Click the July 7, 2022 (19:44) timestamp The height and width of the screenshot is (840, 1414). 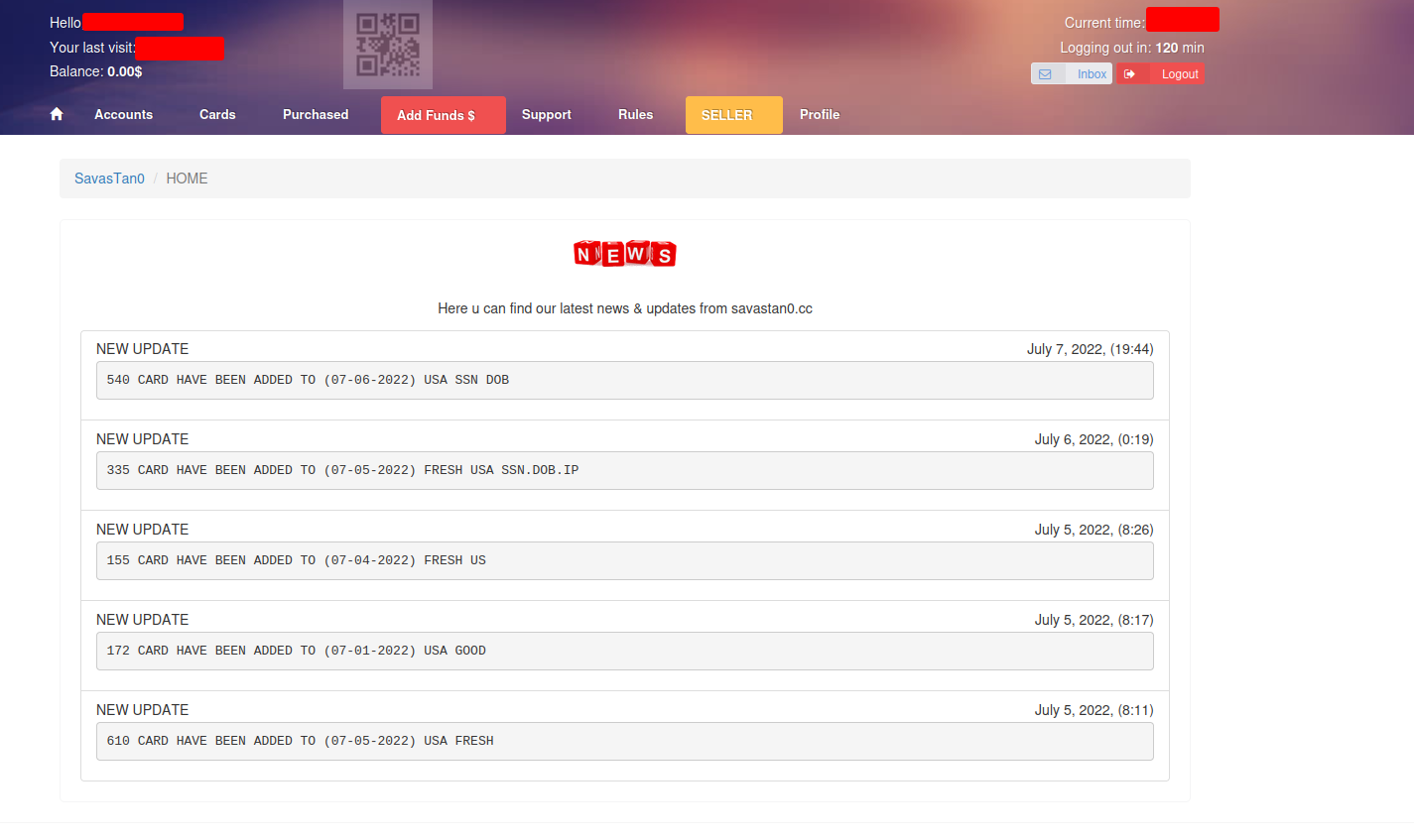tap(1091, 349)
